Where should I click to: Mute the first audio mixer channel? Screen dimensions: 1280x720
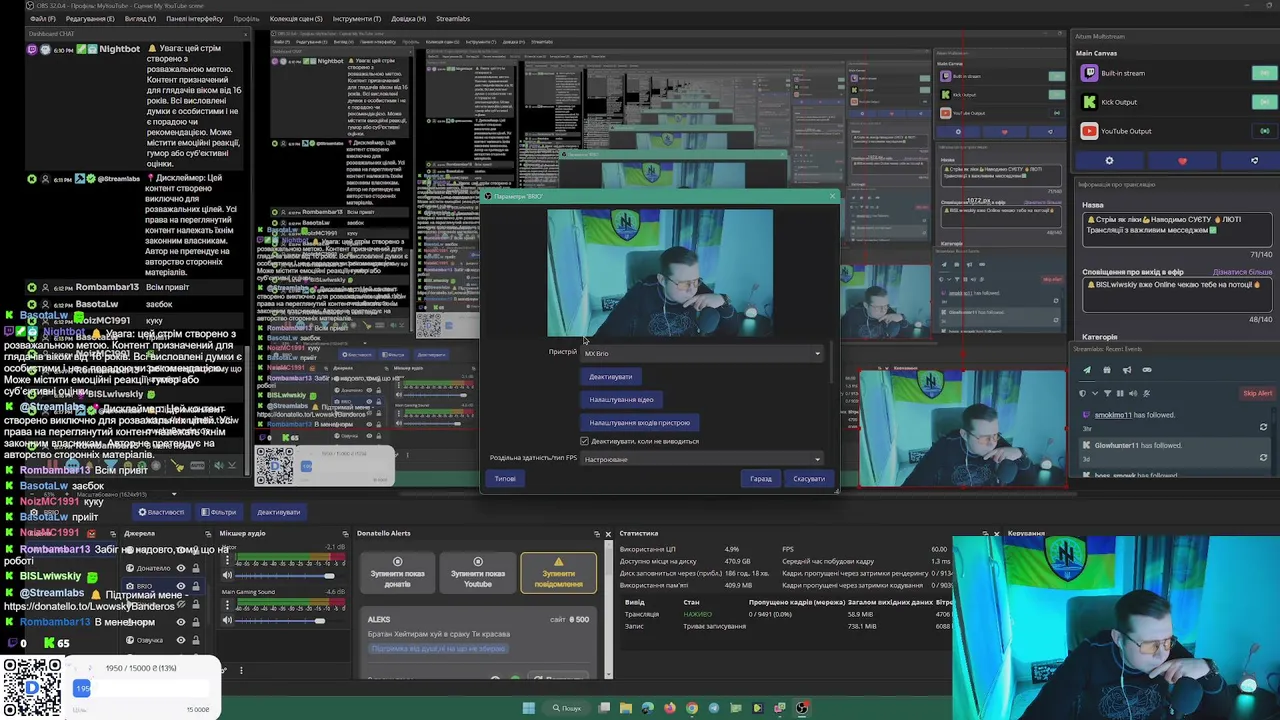click(x=227, y=575)
